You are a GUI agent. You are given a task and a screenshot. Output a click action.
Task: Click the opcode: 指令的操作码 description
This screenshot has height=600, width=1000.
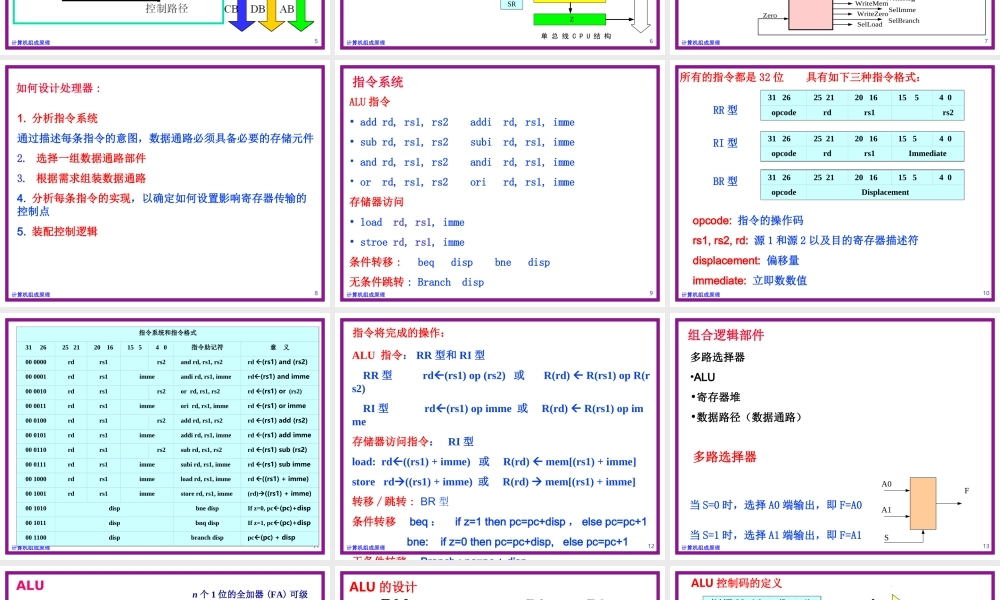pos(748,221)
